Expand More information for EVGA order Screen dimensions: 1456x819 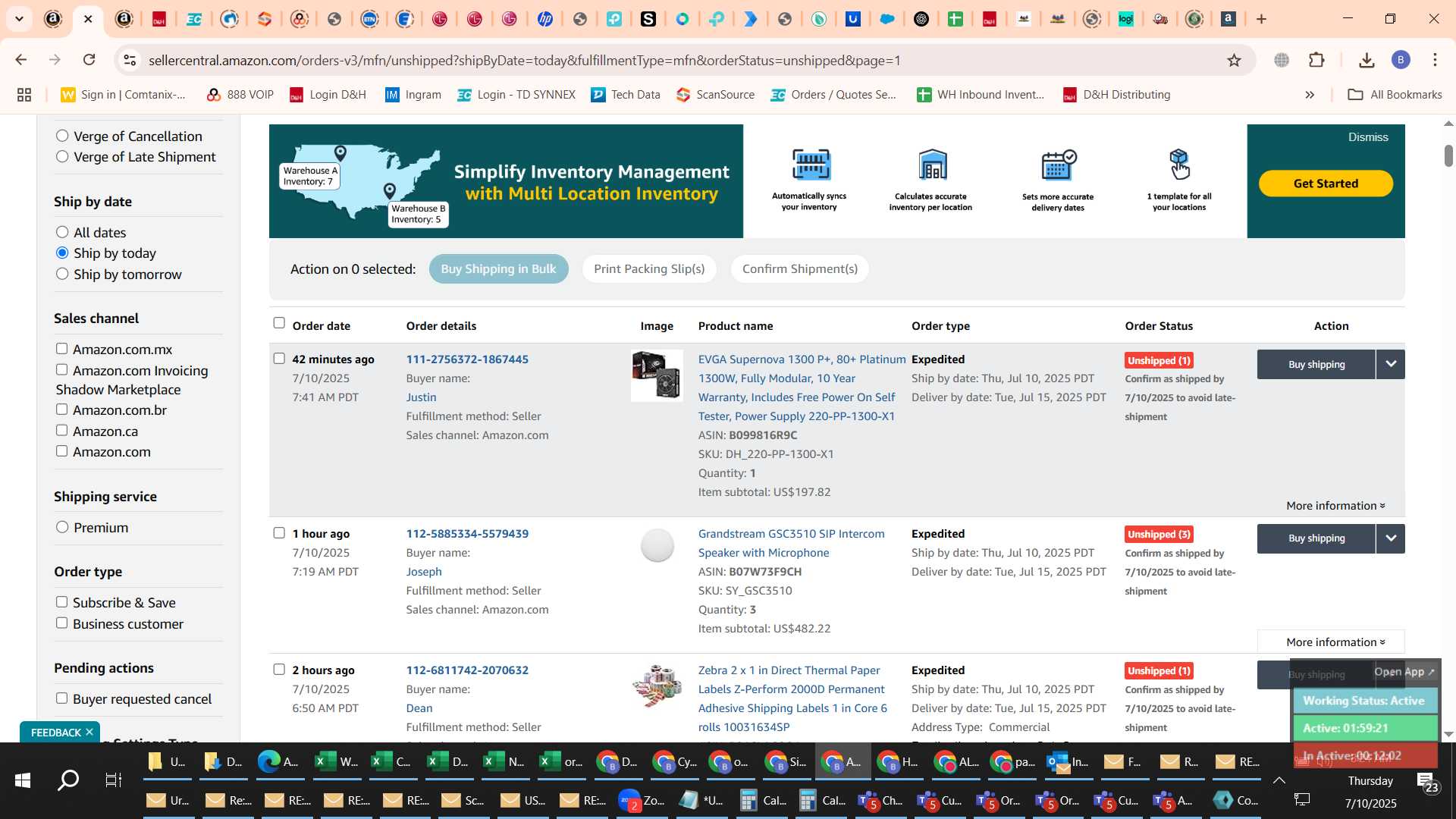[x=1335, y=506]
